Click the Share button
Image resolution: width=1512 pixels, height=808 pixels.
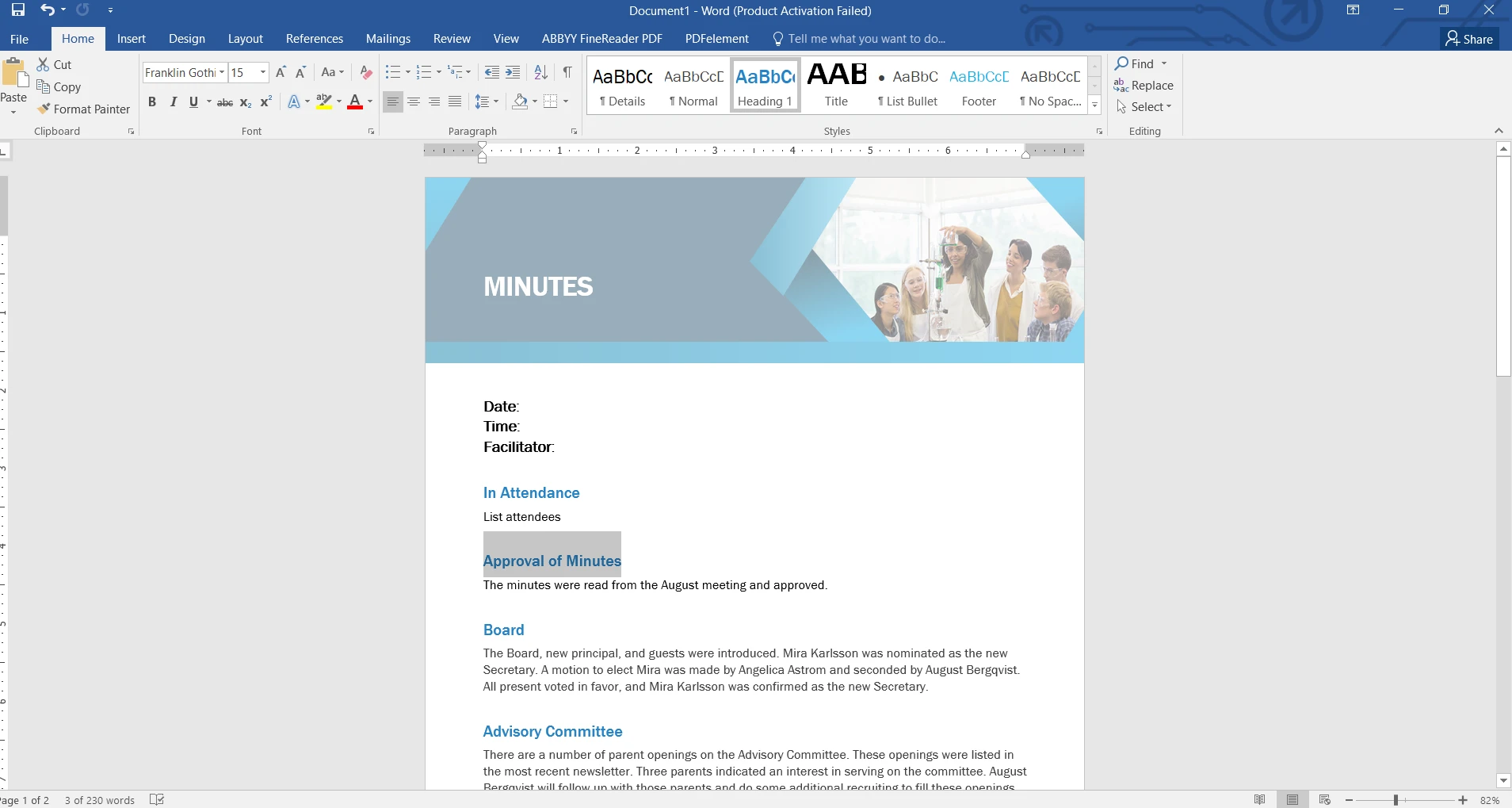point(1469,39)
